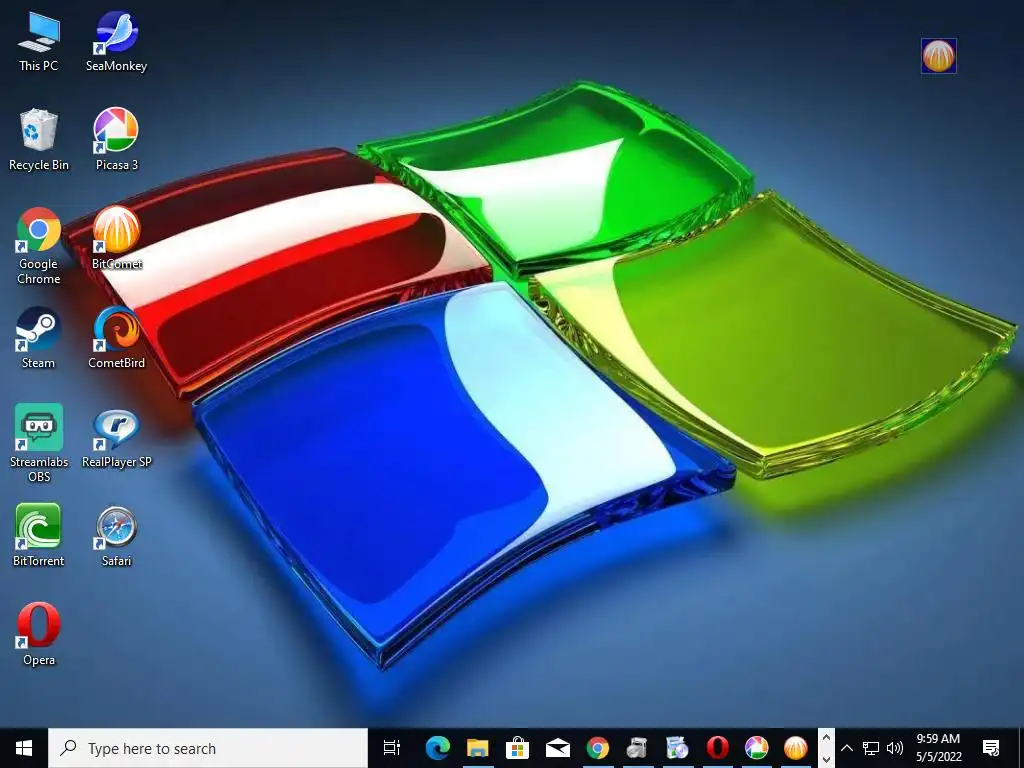
Task: Select the This PC desktop icon
Action: pyautogui.click(x=39, y=42)
